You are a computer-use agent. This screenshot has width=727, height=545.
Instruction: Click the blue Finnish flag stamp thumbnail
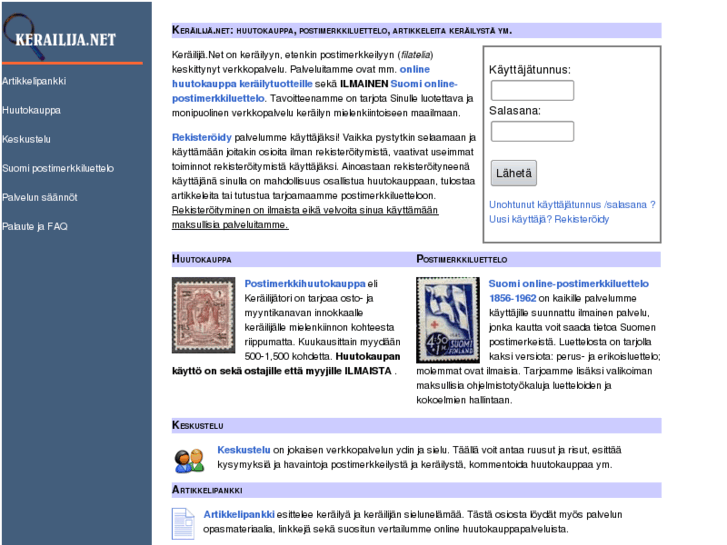tap(448, 320)
